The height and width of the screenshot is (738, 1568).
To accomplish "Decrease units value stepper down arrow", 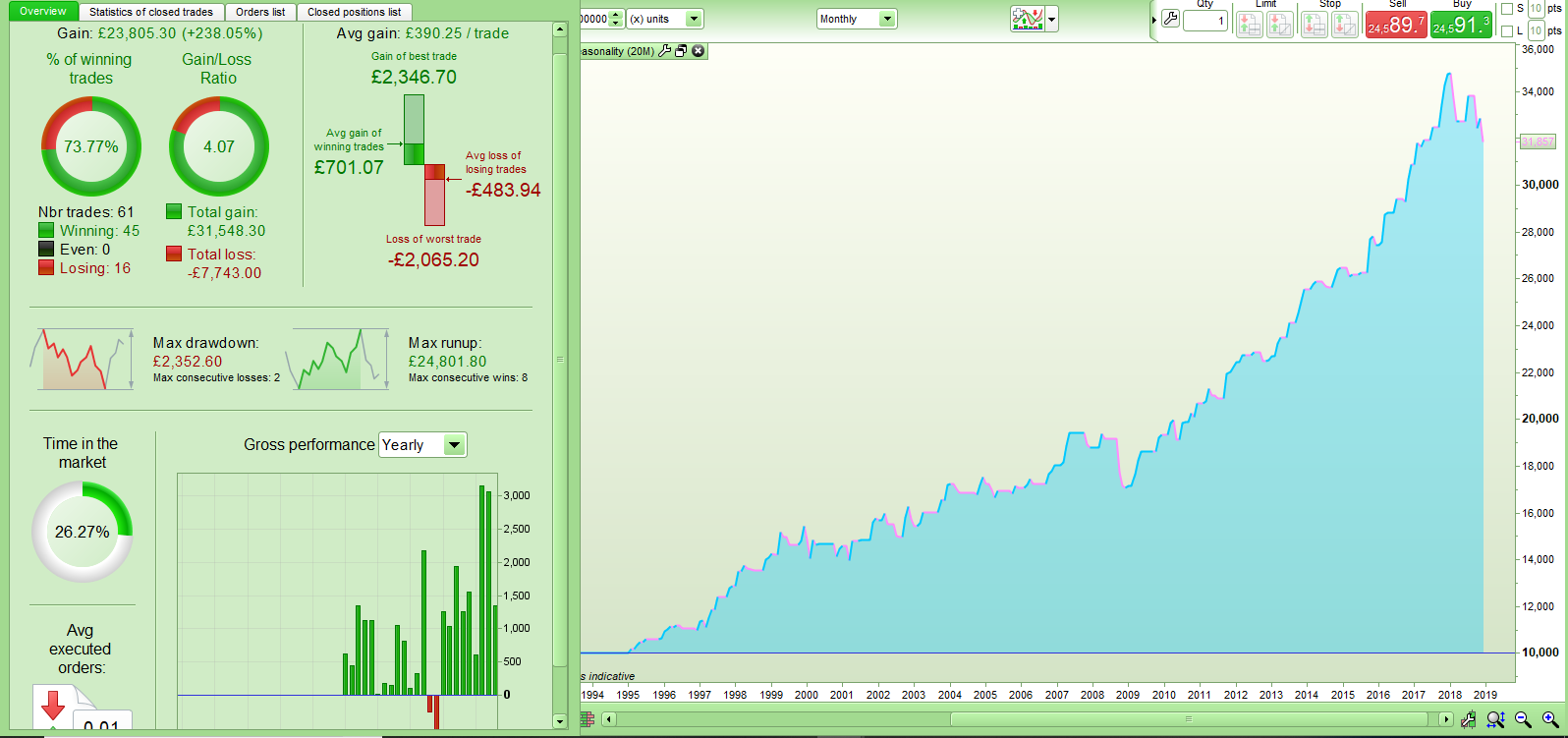I will [616, 24].
